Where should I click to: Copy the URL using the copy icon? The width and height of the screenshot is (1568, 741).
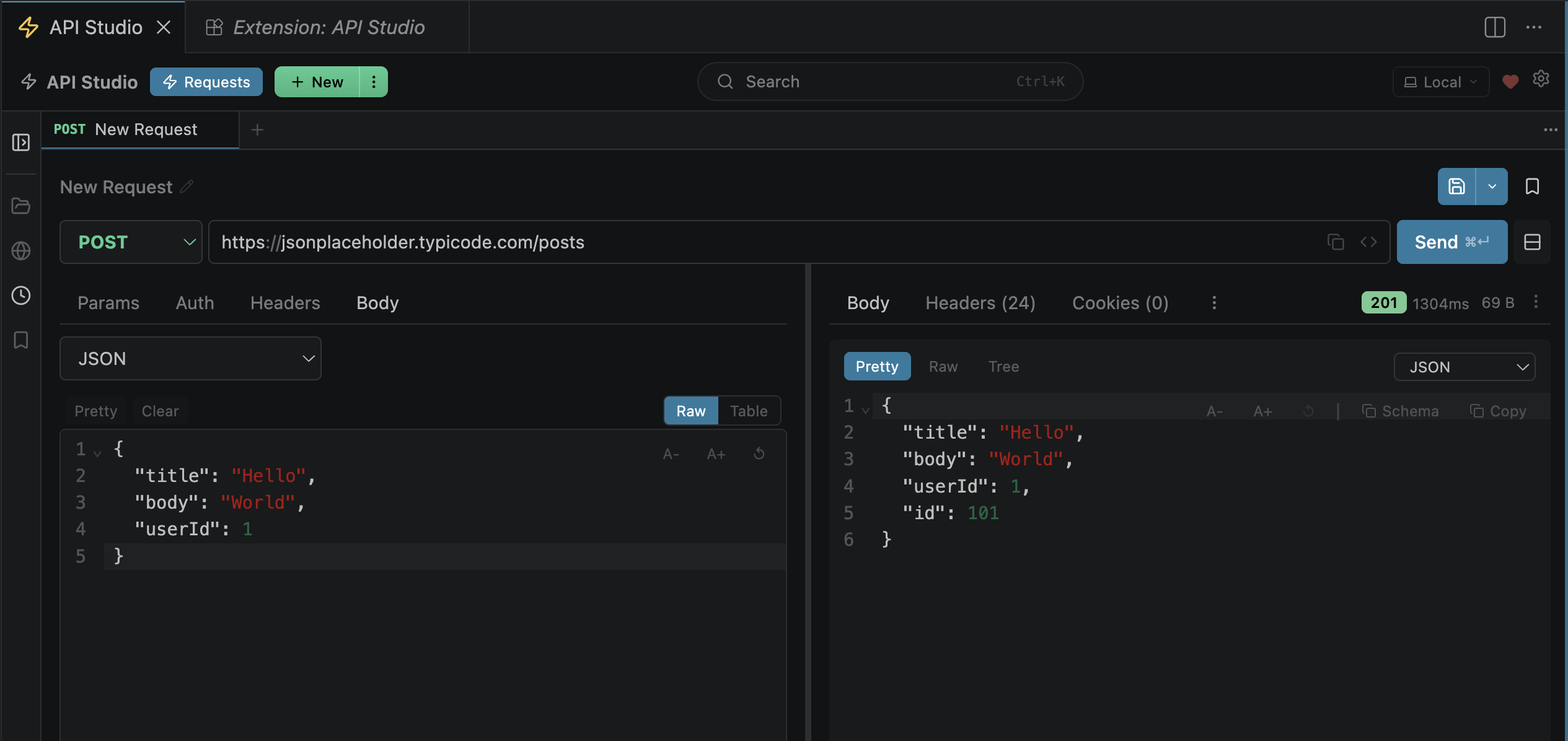click(1336, 242)
